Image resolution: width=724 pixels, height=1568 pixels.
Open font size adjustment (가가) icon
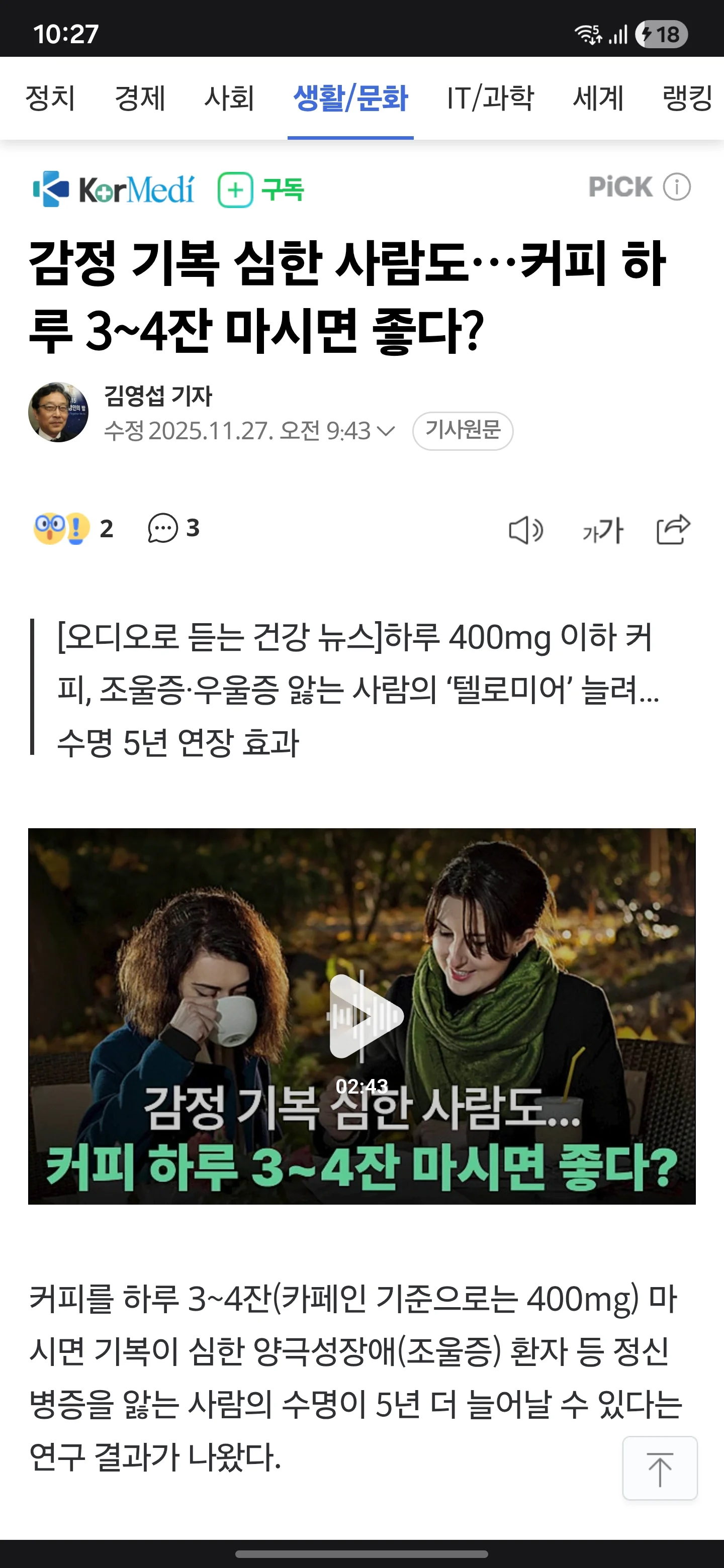pos(603,530)
